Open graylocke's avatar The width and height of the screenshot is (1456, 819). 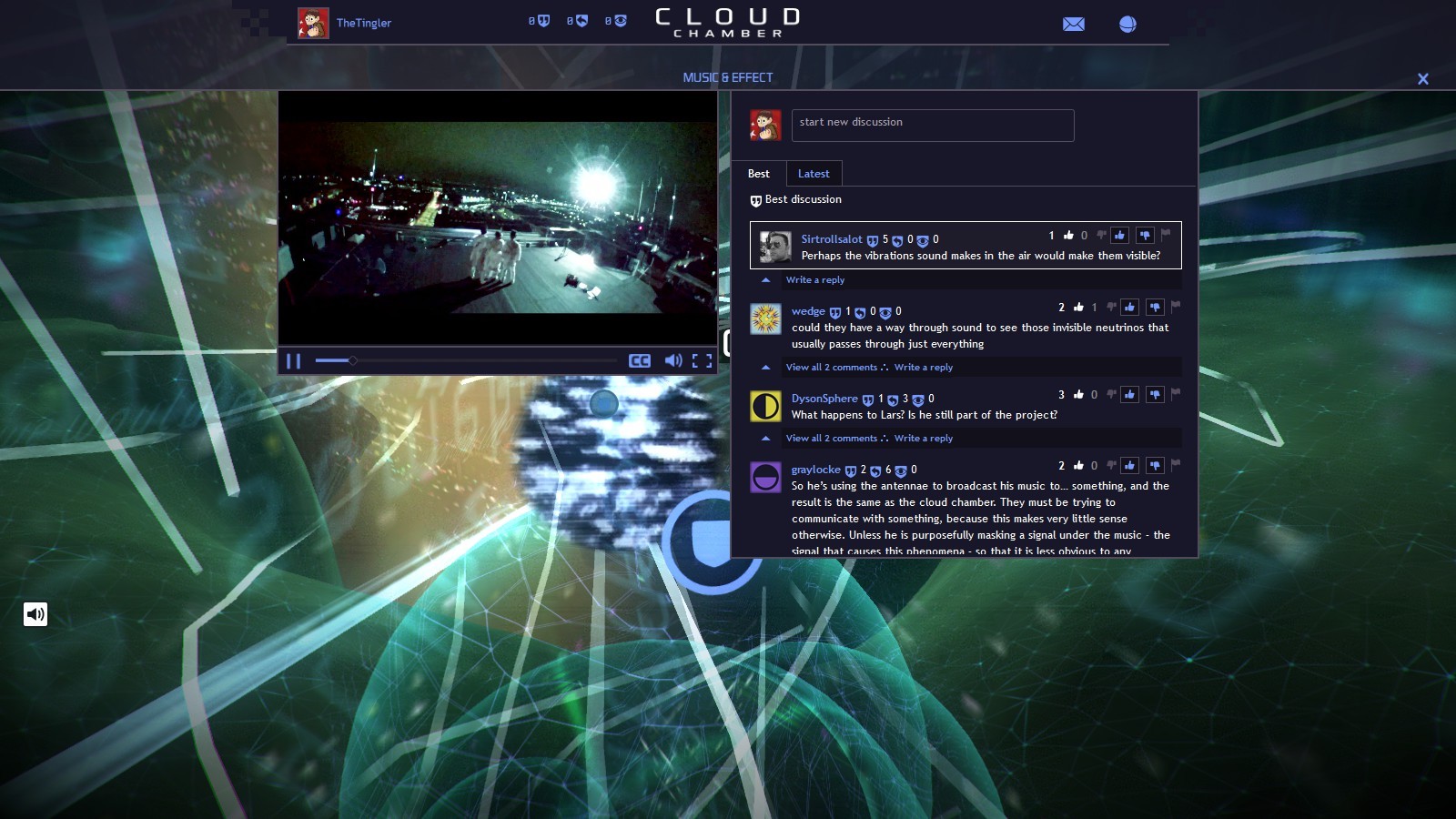765,477
